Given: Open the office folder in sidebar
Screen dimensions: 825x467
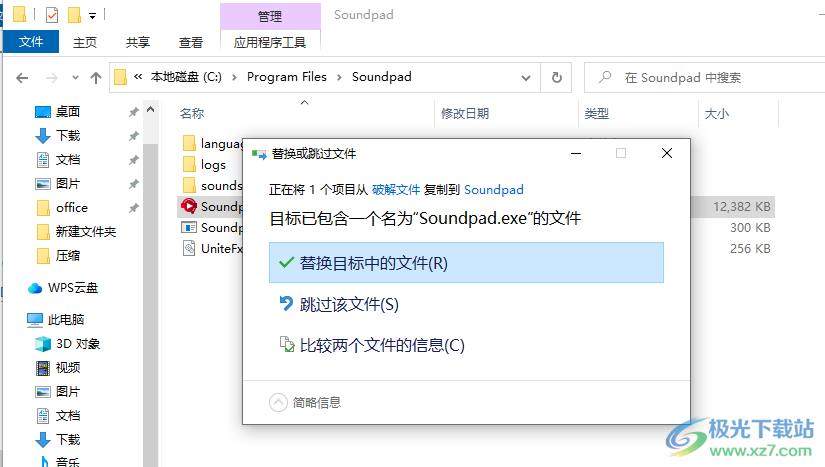Looking at the screenshot, I should pyautogui.click(x=72, y=208).
